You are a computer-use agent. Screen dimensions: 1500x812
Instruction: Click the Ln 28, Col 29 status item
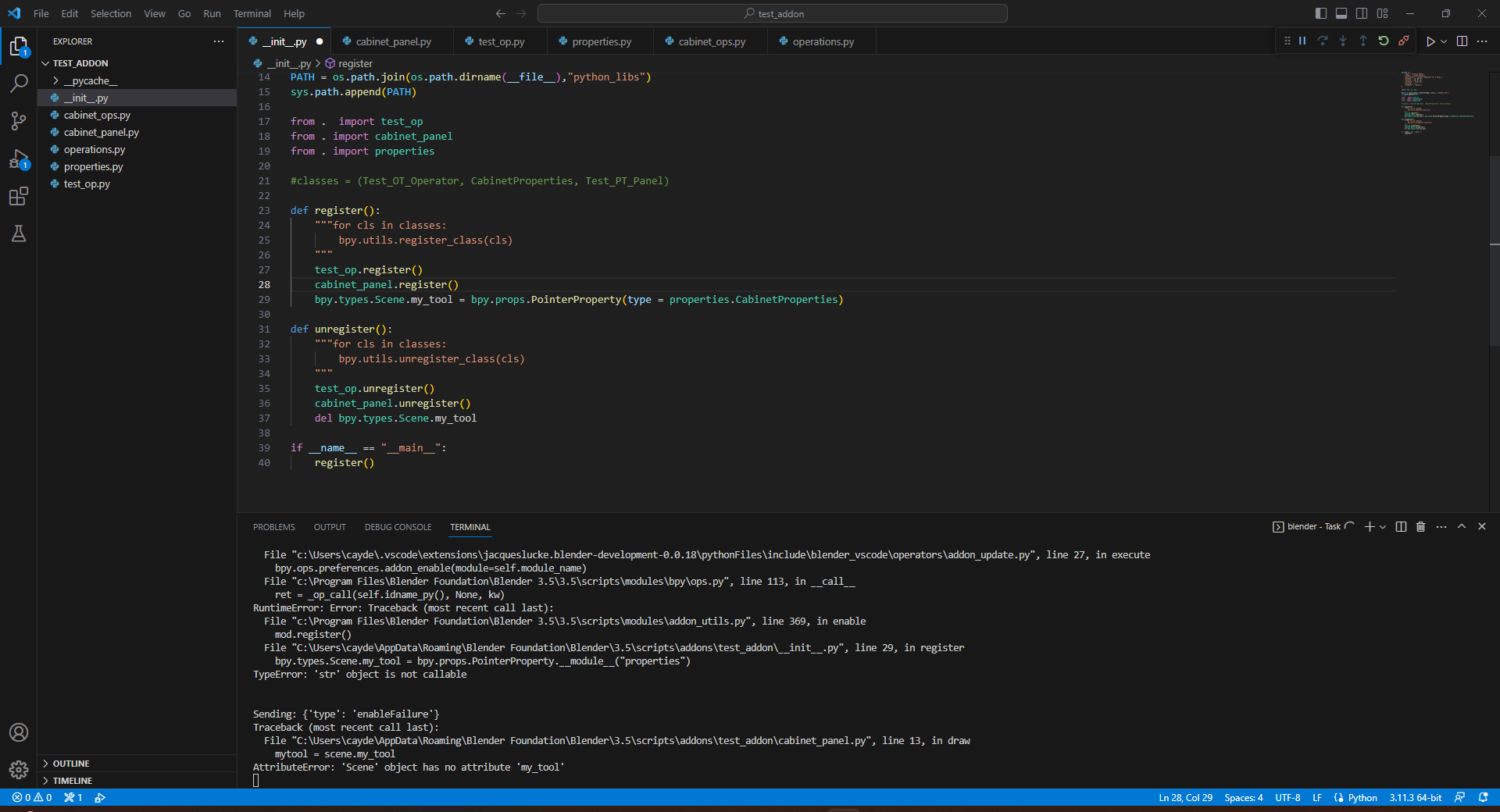(x=1185, y=797)
